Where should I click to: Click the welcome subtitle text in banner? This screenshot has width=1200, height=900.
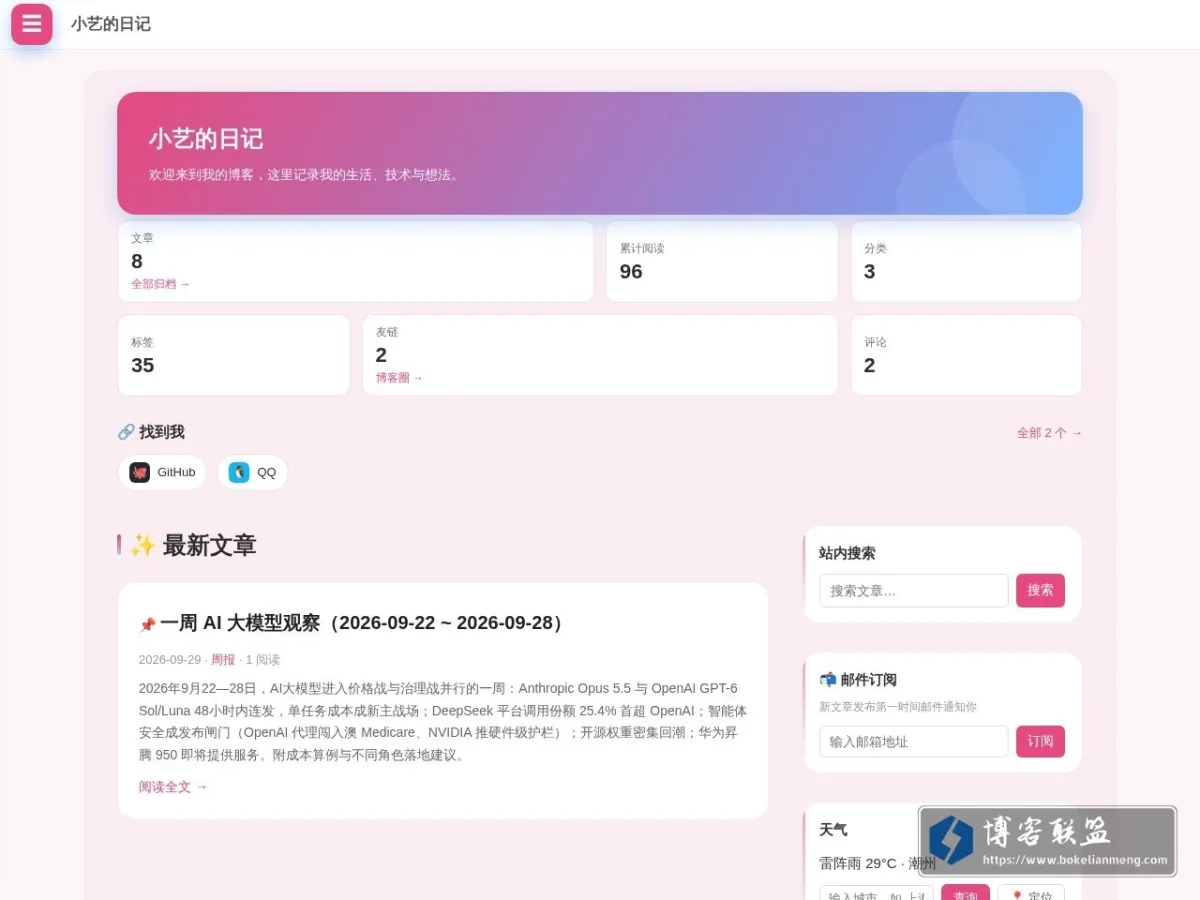point(305,175)
